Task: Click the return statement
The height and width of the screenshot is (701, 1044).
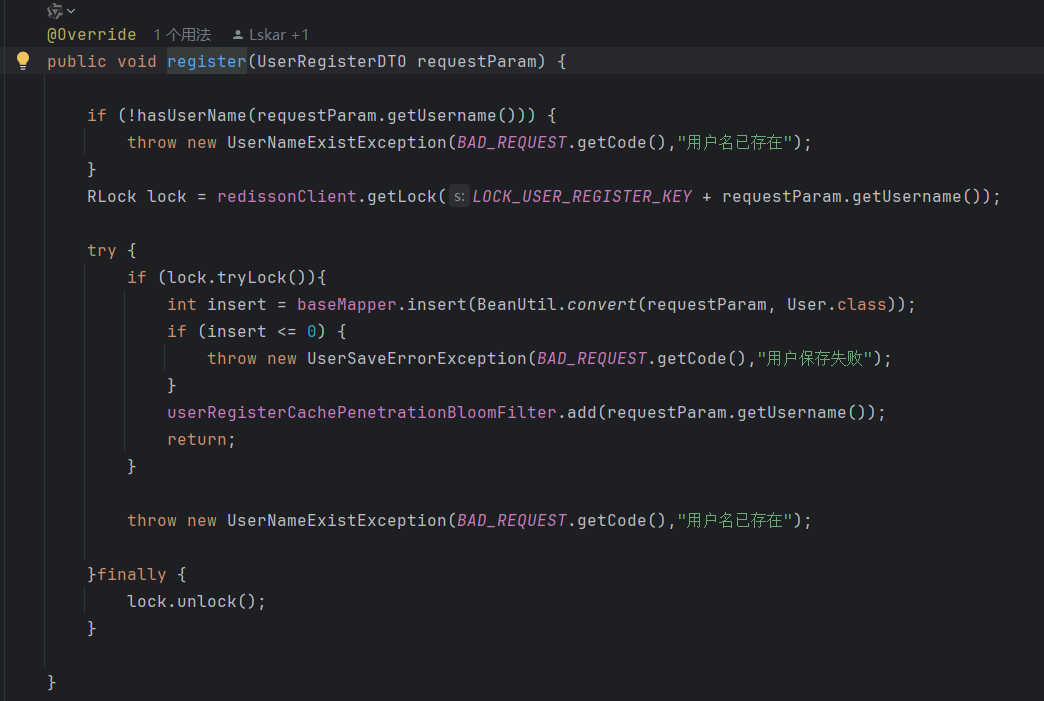Action: 201,439
